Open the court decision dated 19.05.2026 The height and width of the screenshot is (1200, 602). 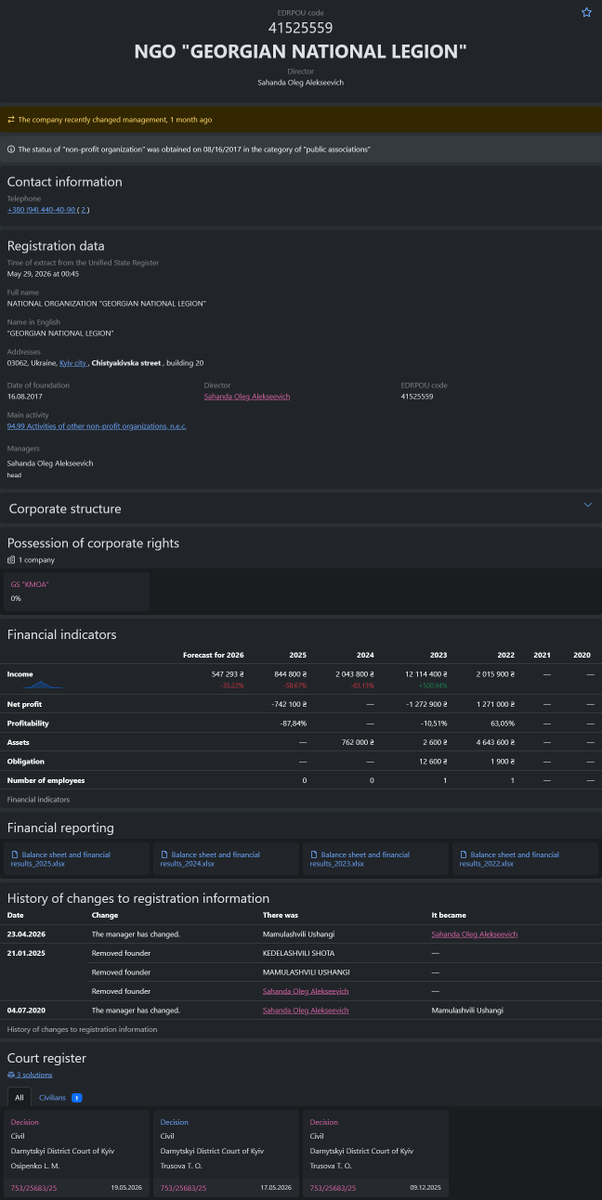(77, 1154)
